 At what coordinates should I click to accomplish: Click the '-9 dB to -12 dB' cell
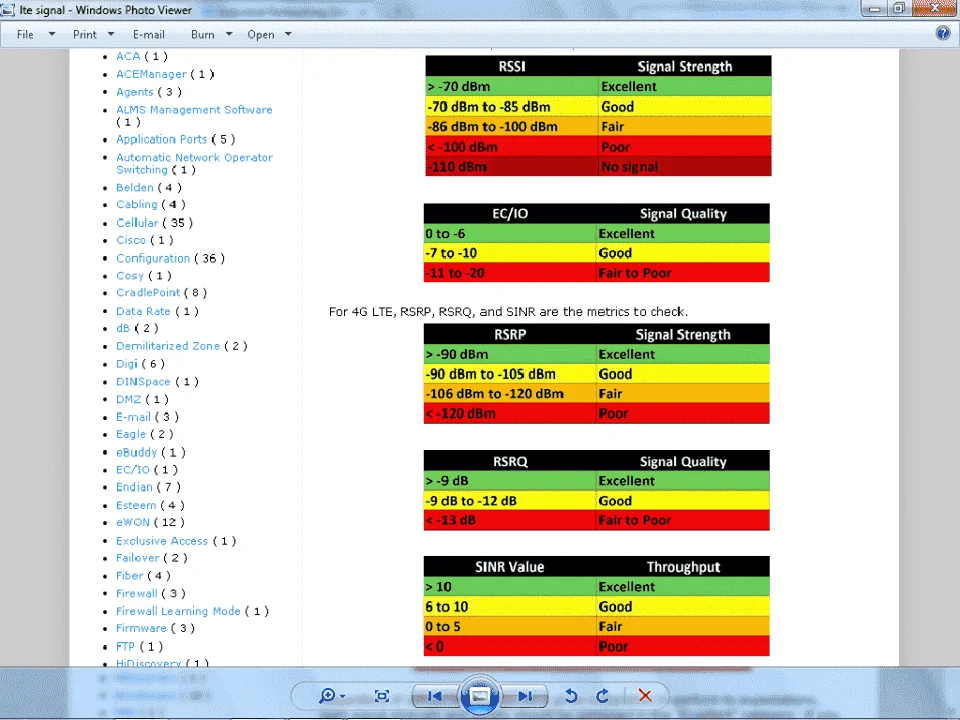510,501
